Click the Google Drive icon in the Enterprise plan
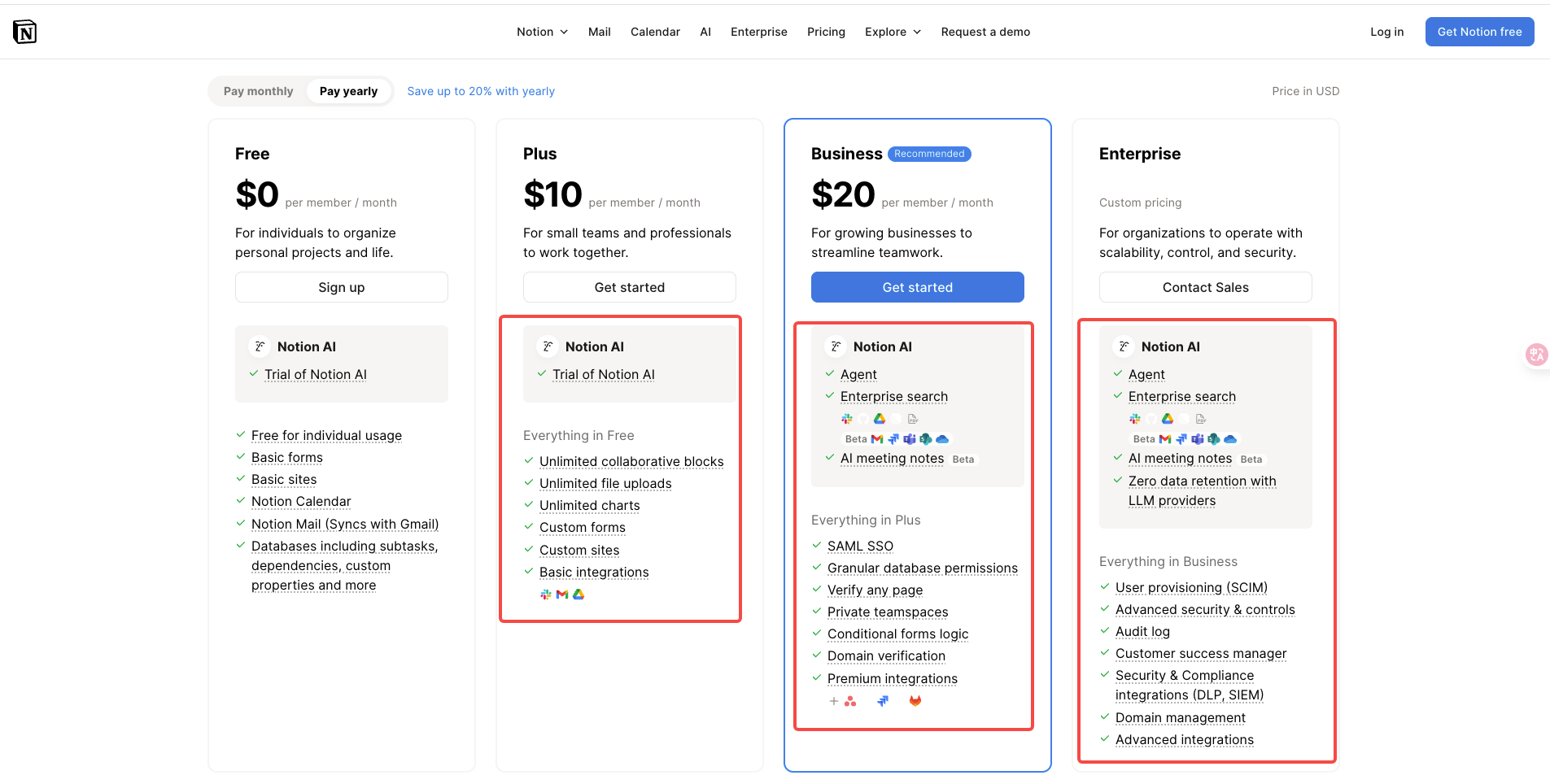Image resolution: width=1550 pixels, height=784 pixels. point(1168,419)
